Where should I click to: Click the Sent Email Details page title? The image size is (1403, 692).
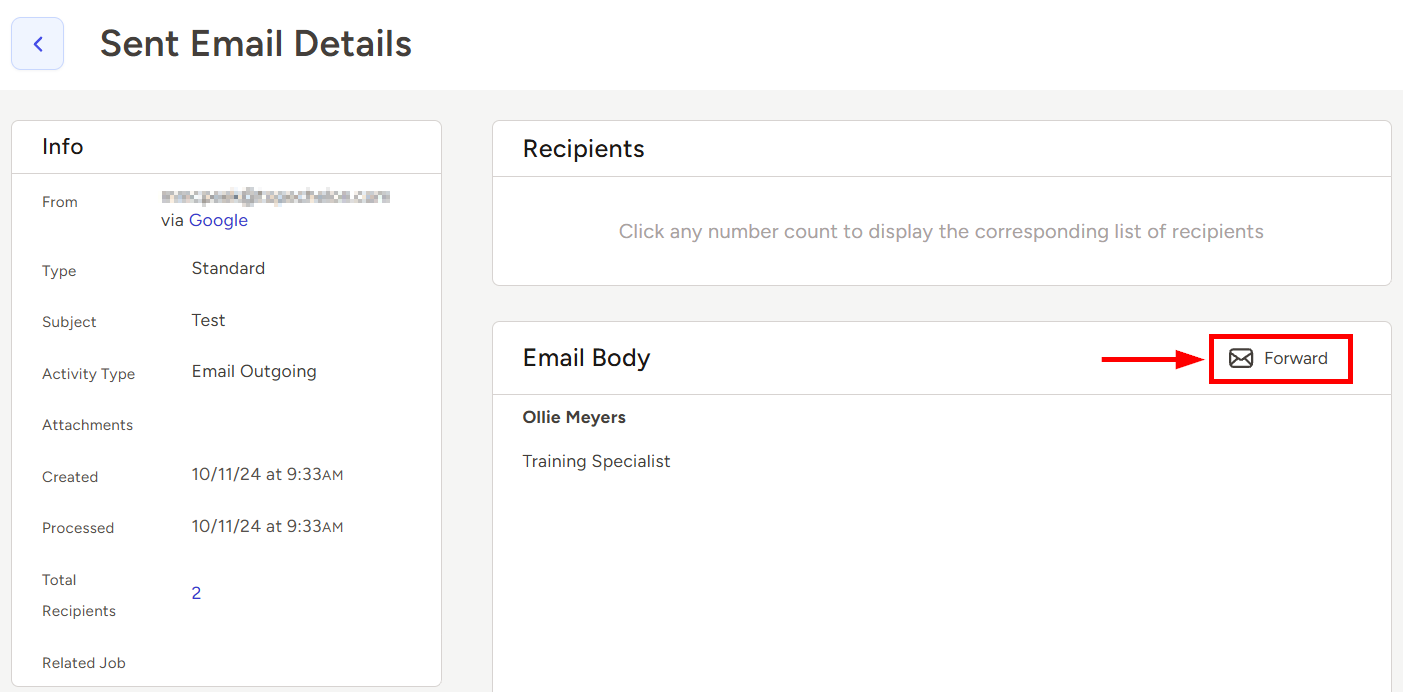256,44
